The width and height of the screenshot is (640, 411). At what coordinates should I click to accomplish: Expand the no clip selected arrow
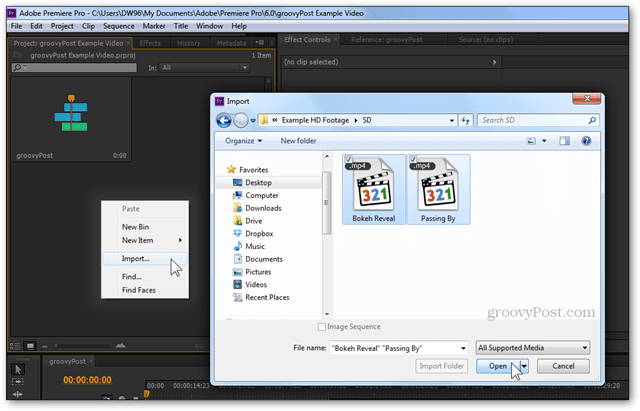pyautogui.click(x=495, y=62)
